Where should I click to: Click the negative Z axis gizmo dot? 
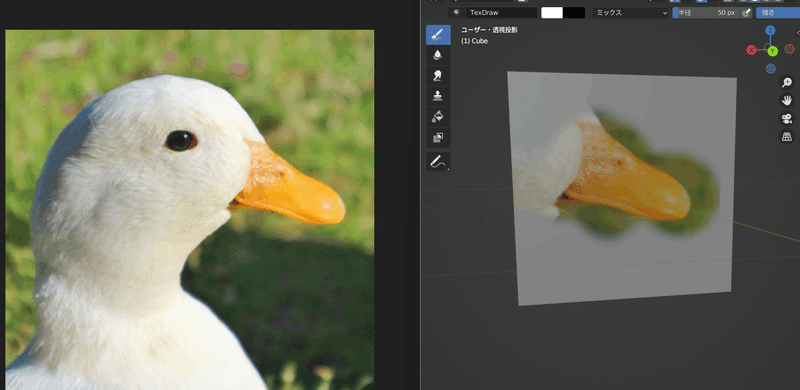[771, 68]
